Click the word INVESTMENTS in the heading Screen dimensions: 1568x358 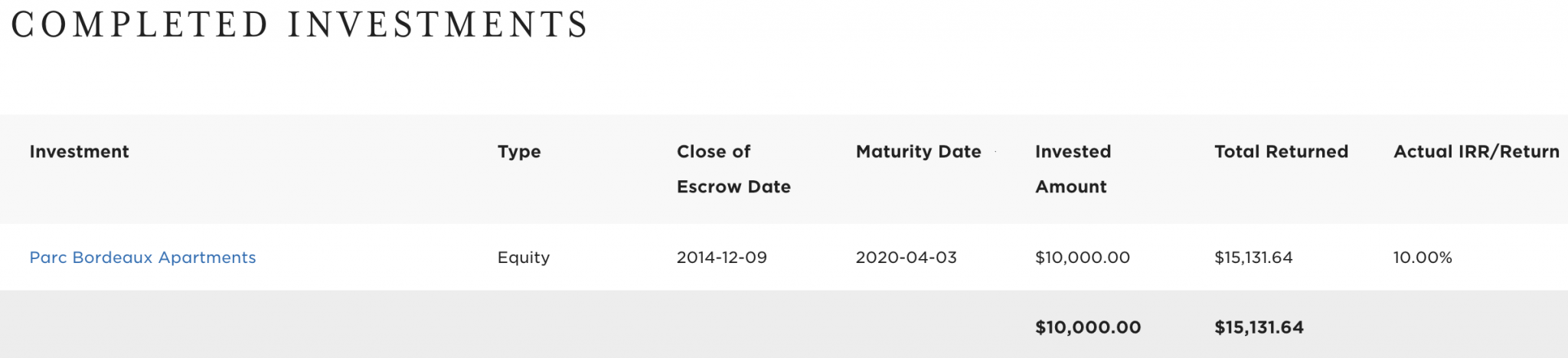coord(438,25)
